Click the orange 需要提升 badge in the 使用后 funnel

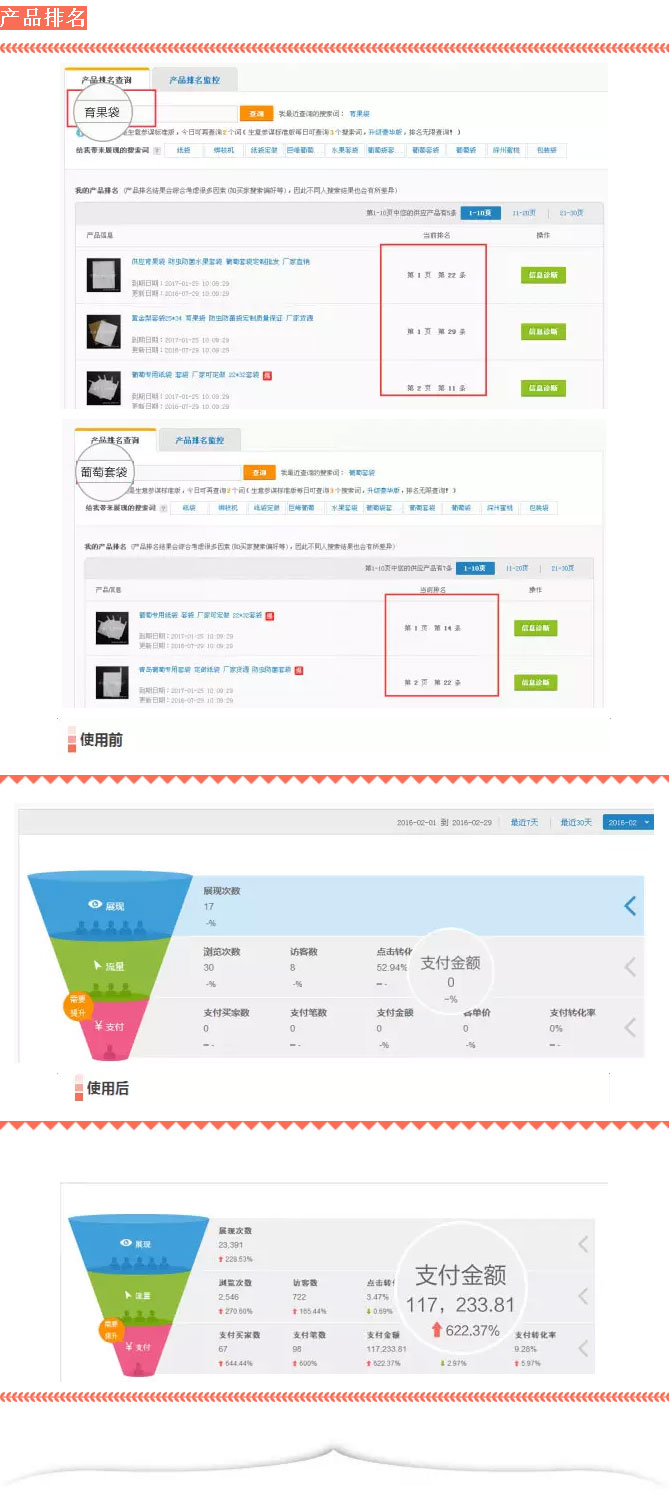pyautogui.click(x=110, y=1329)
